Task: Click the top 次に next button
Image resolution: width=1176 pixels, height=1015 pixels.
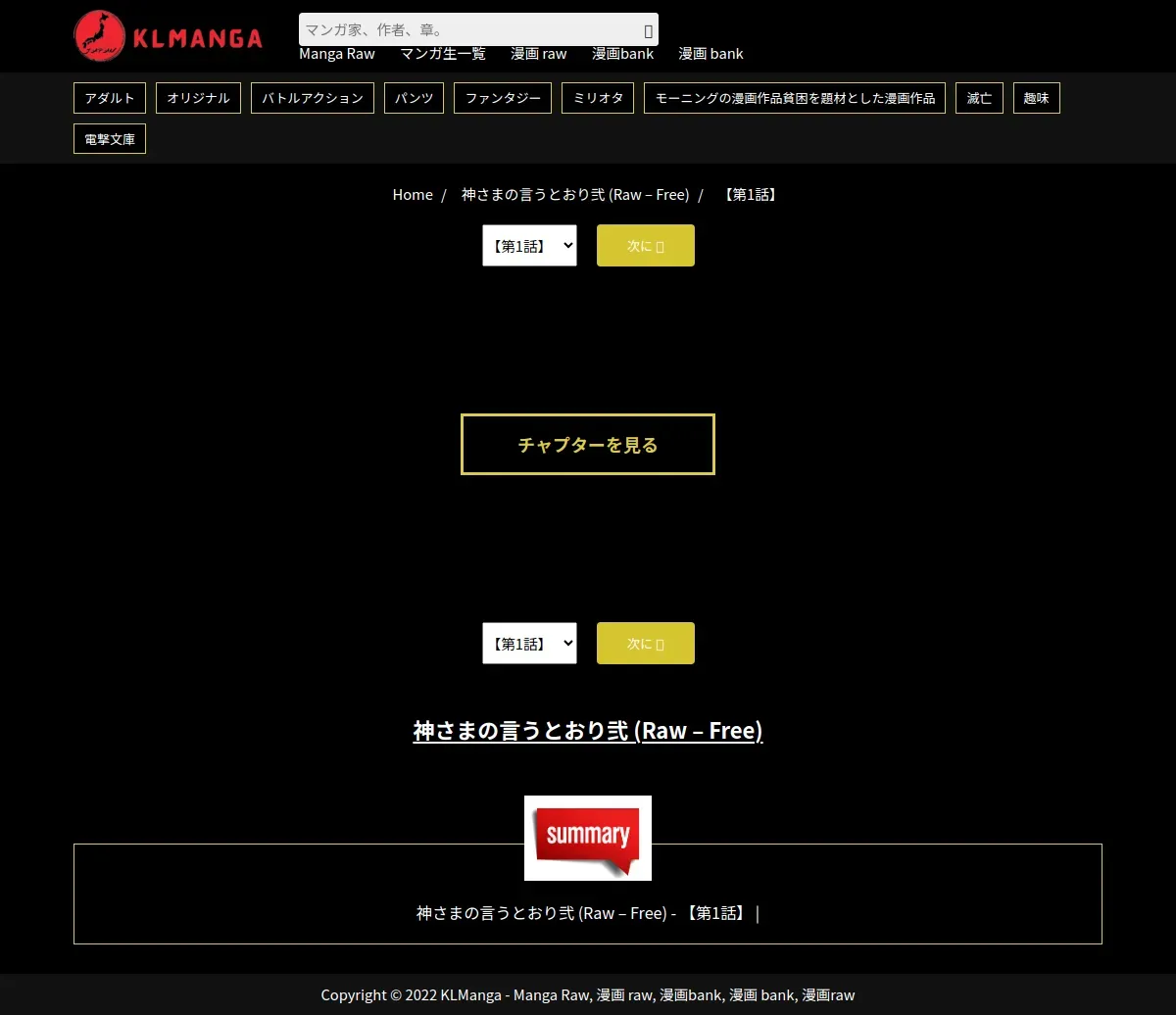Action: (x=646, y=246)
